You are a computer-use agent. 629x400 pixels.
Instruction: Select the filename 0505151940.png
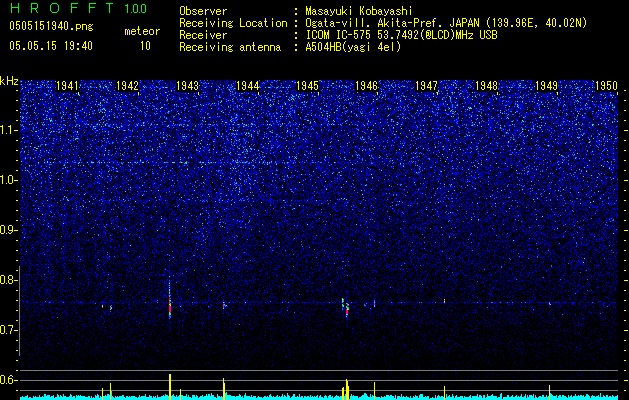click(51, 27)
